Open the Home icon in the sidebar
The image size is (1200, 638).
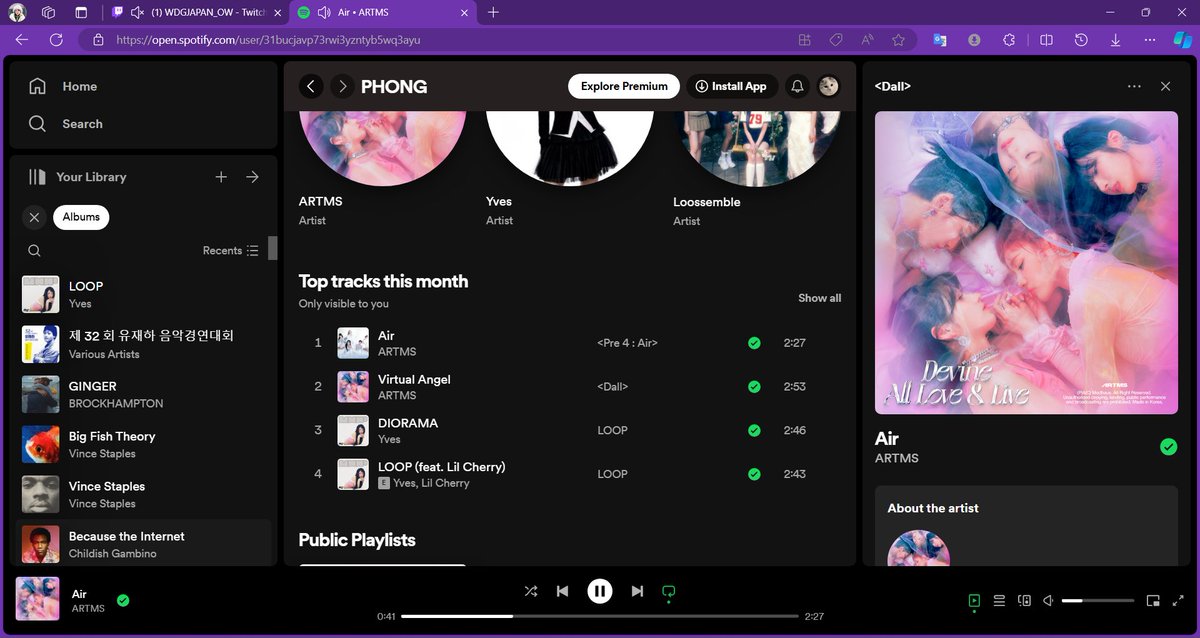pyautogui.click(x=38, y=86)
